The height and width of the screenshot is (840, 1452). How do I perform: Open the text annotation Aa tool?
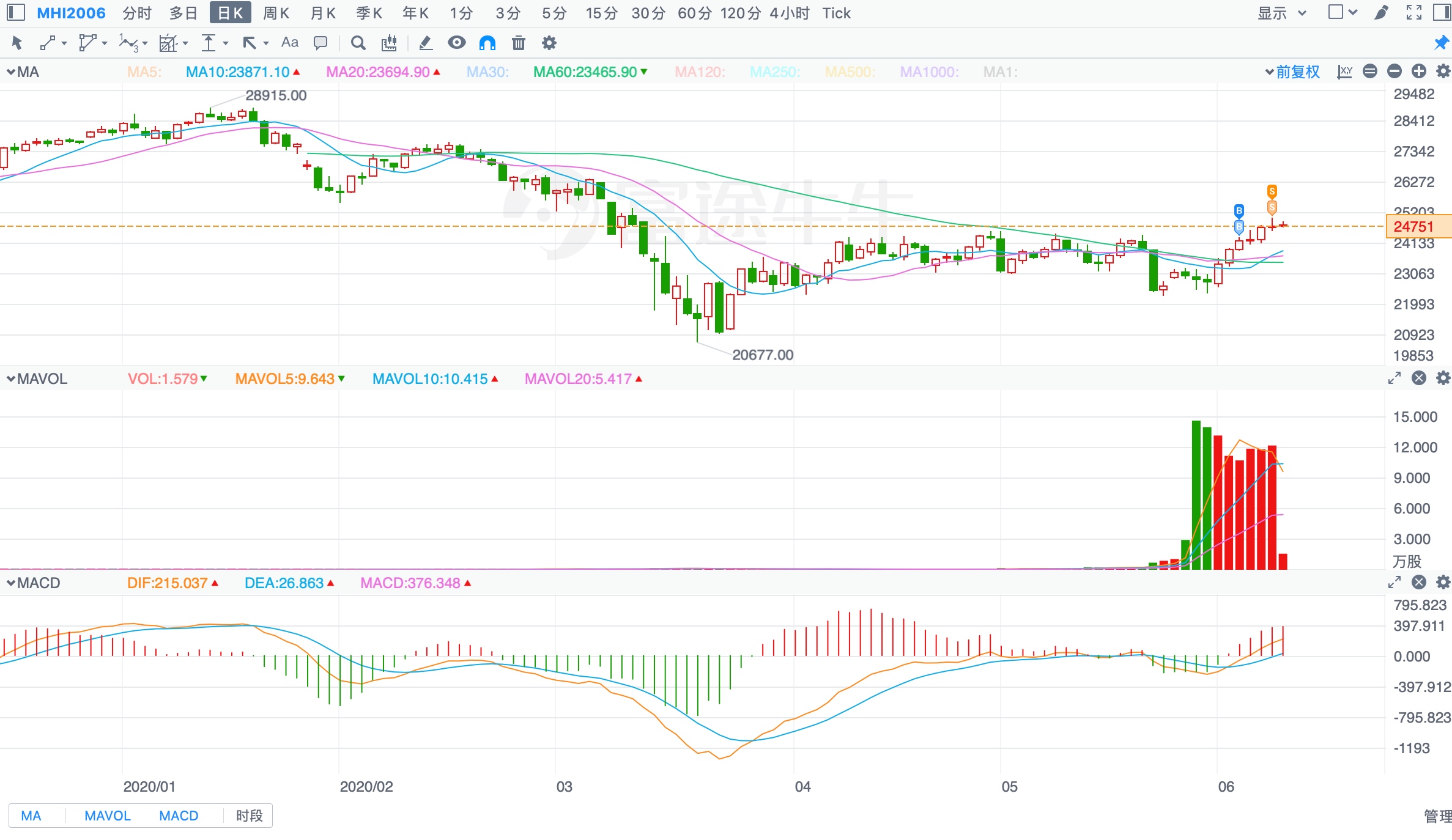[x=289, y=43]
